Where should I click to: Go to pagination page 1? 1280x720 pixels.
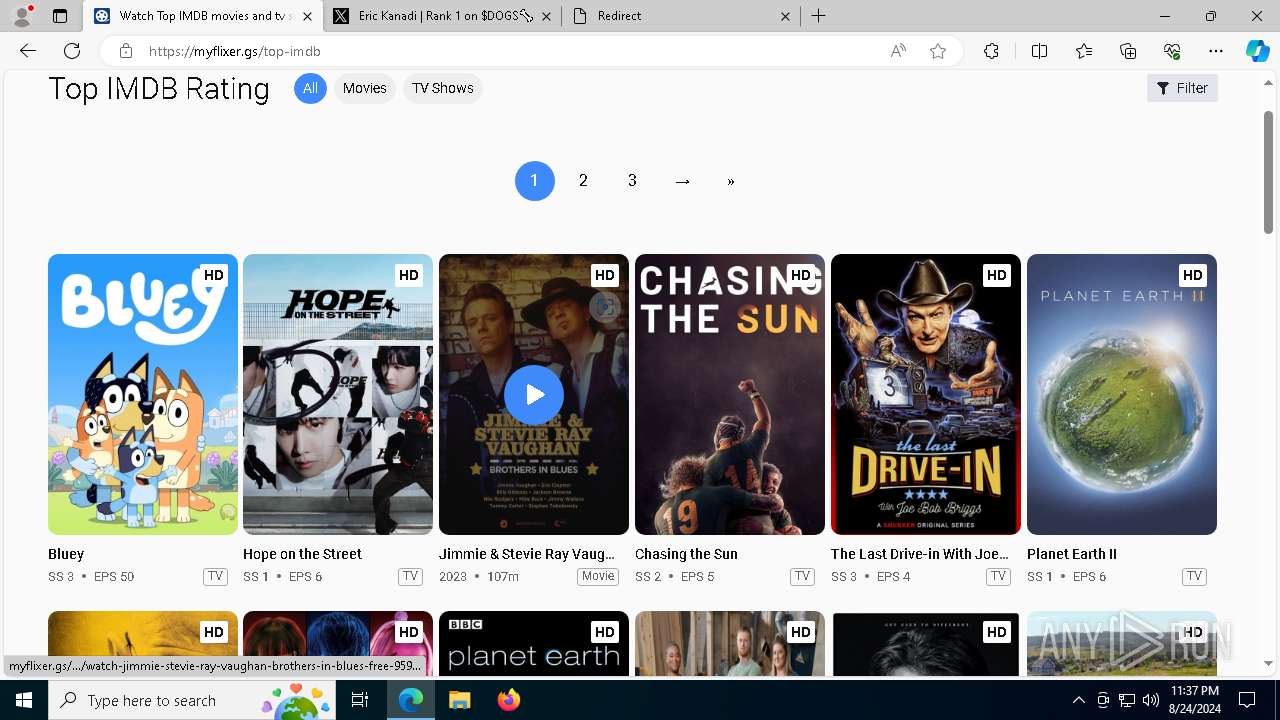click(534, 181)
